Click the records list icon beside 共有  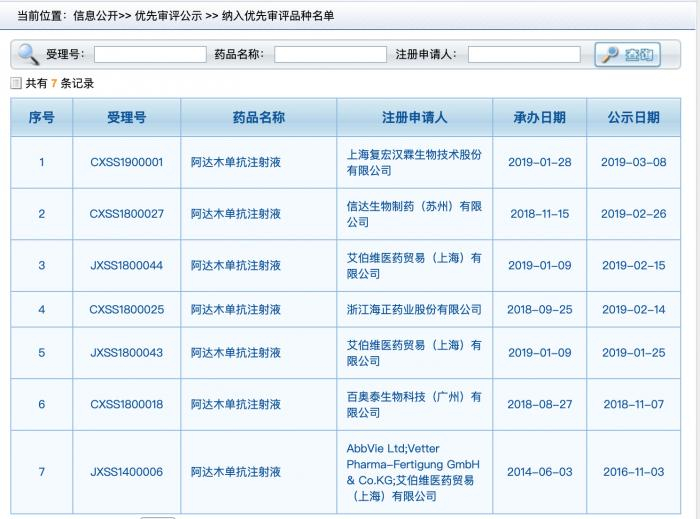16,83
